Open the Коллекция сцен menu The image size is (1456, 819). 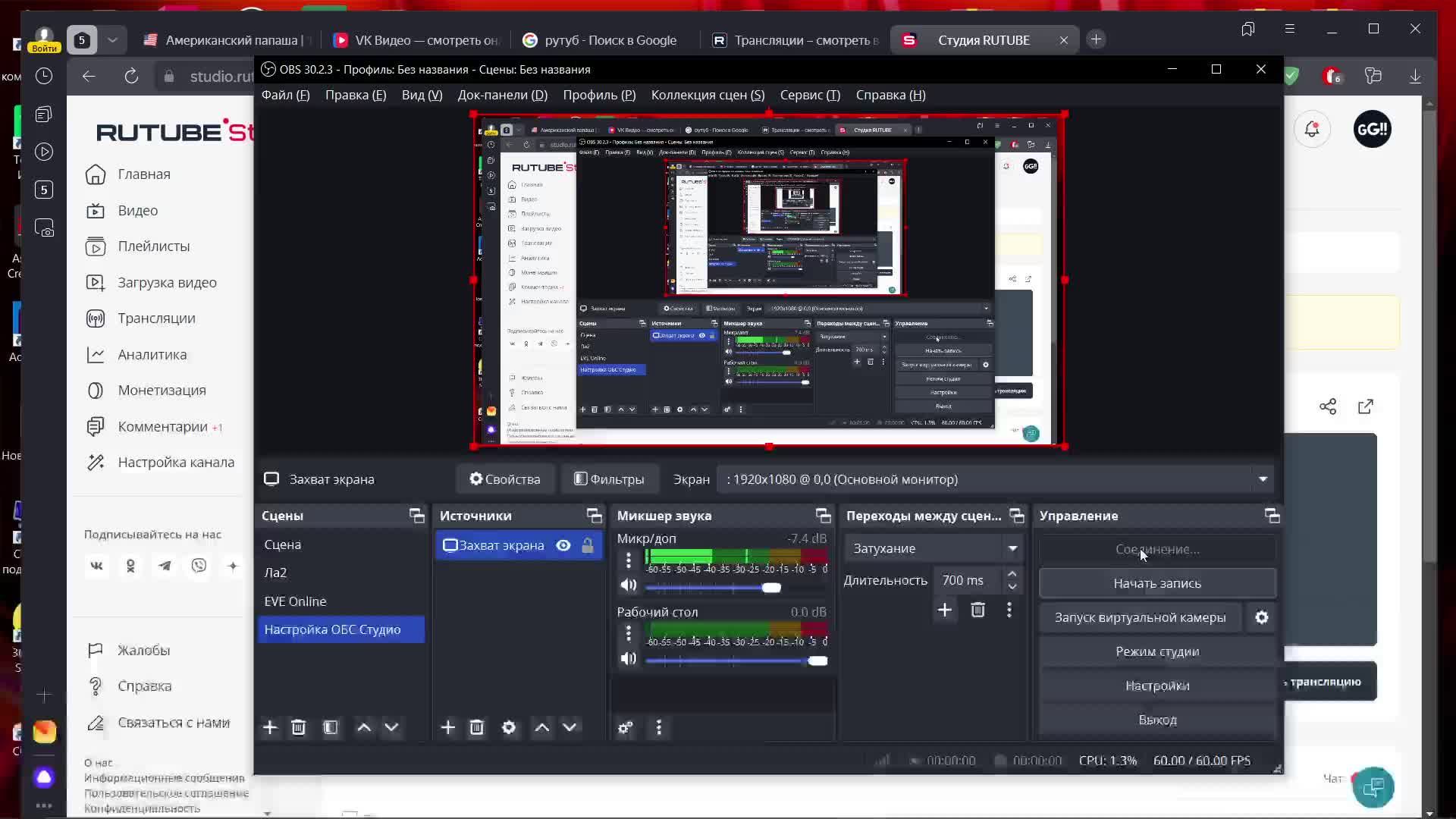point(708,96)
